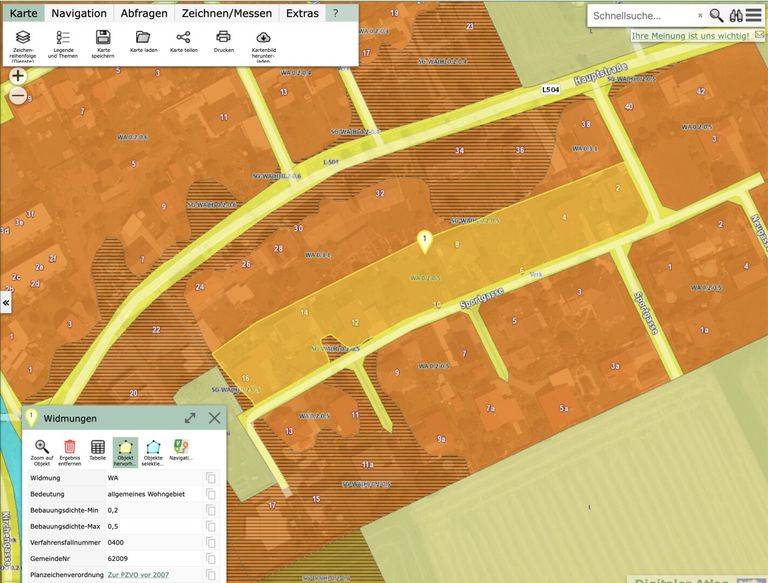Open Zeichenreihenfolge layers stack icon
This screenshot has width=768, height=583.
point(22,37)
